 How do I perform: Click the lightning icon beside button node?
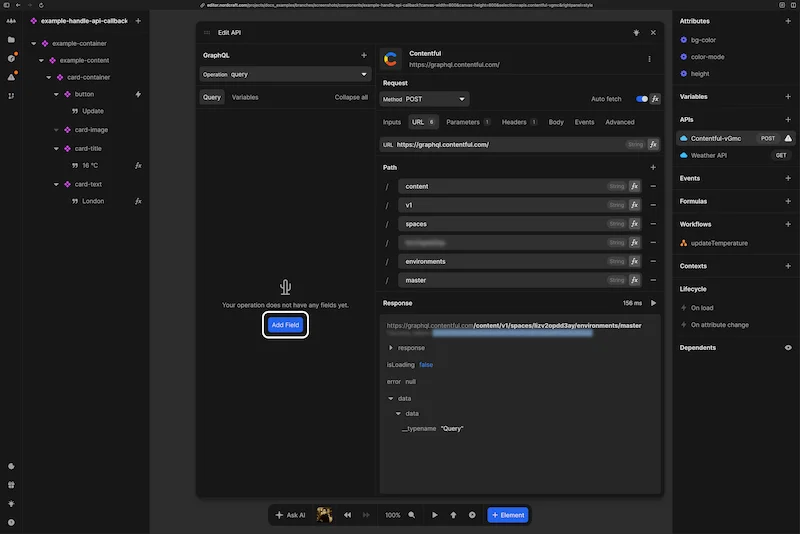tap(138, 94)
